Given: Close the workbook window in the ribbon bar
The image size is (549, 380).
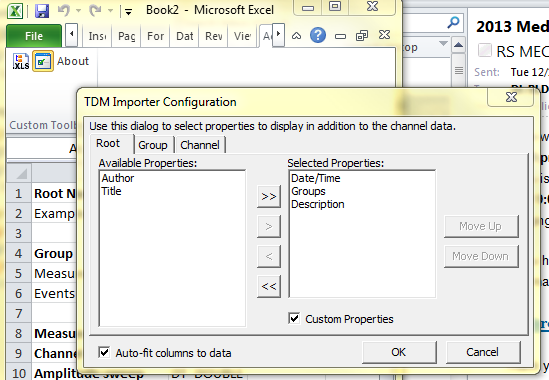Looking at the screenshot, I should [384, 35].
